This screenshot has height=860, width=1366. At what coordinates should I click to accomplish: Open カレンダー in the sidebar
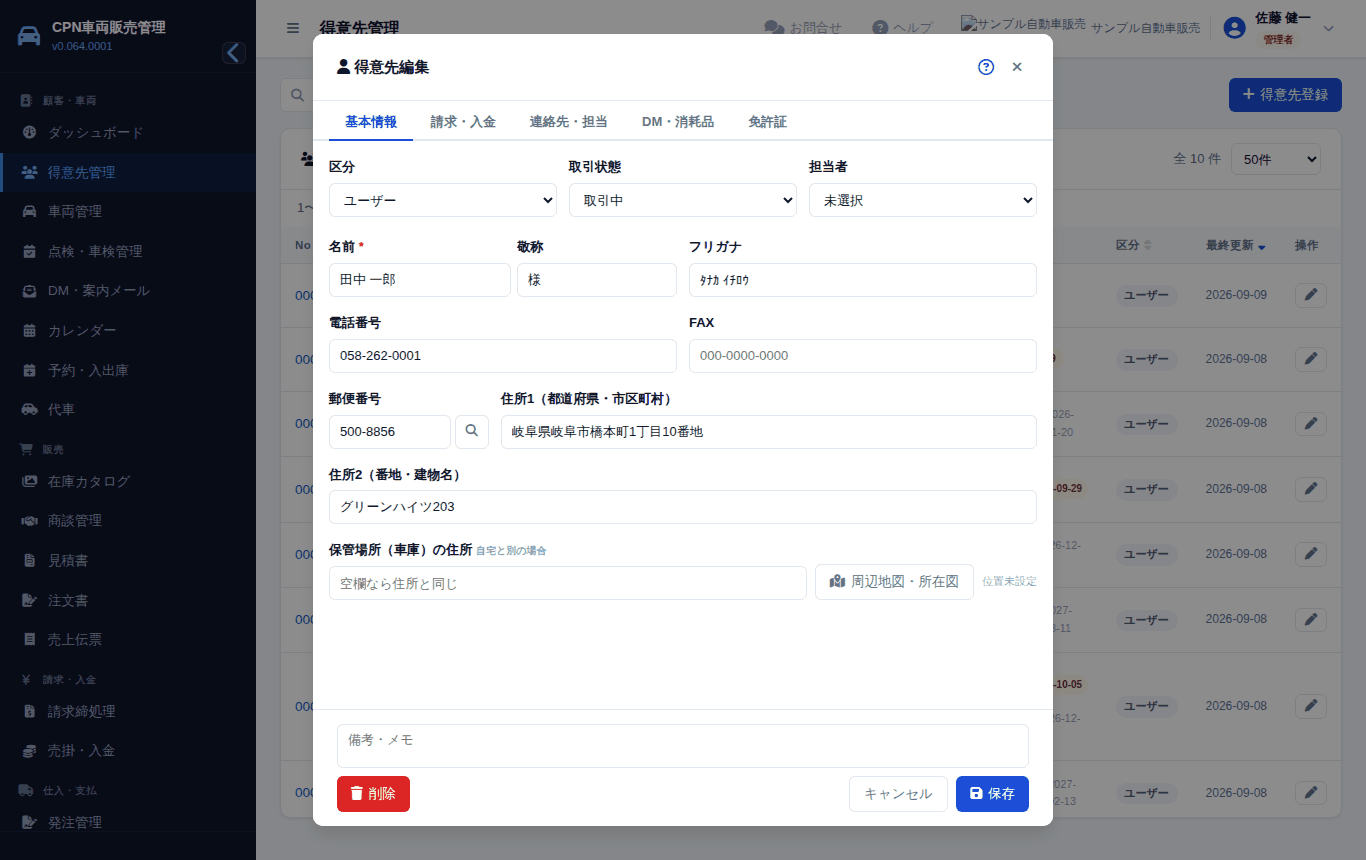[x=128, y=331]
